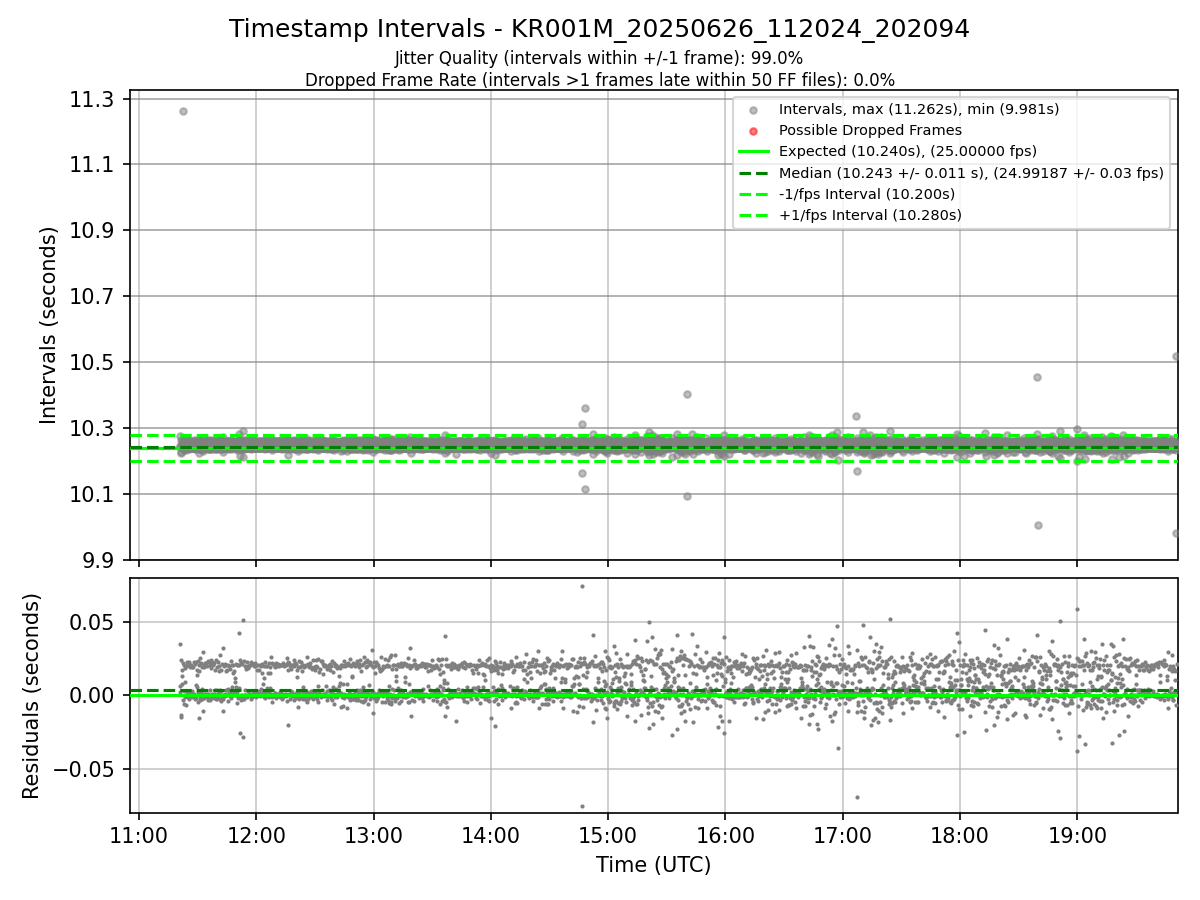Click the 'Intervals (seconds)' y-axis label

point(49,325)
